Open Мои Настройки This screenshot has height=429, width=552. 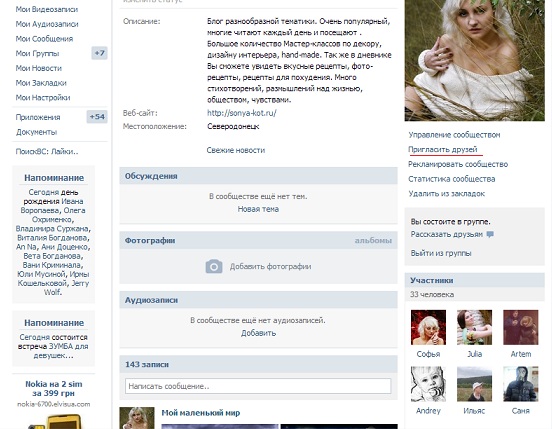point(43,98)
